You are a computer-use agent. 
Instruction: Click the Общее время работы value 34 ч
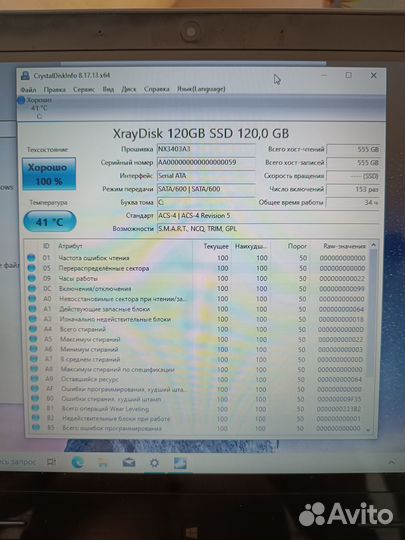[x=353, y=202]
